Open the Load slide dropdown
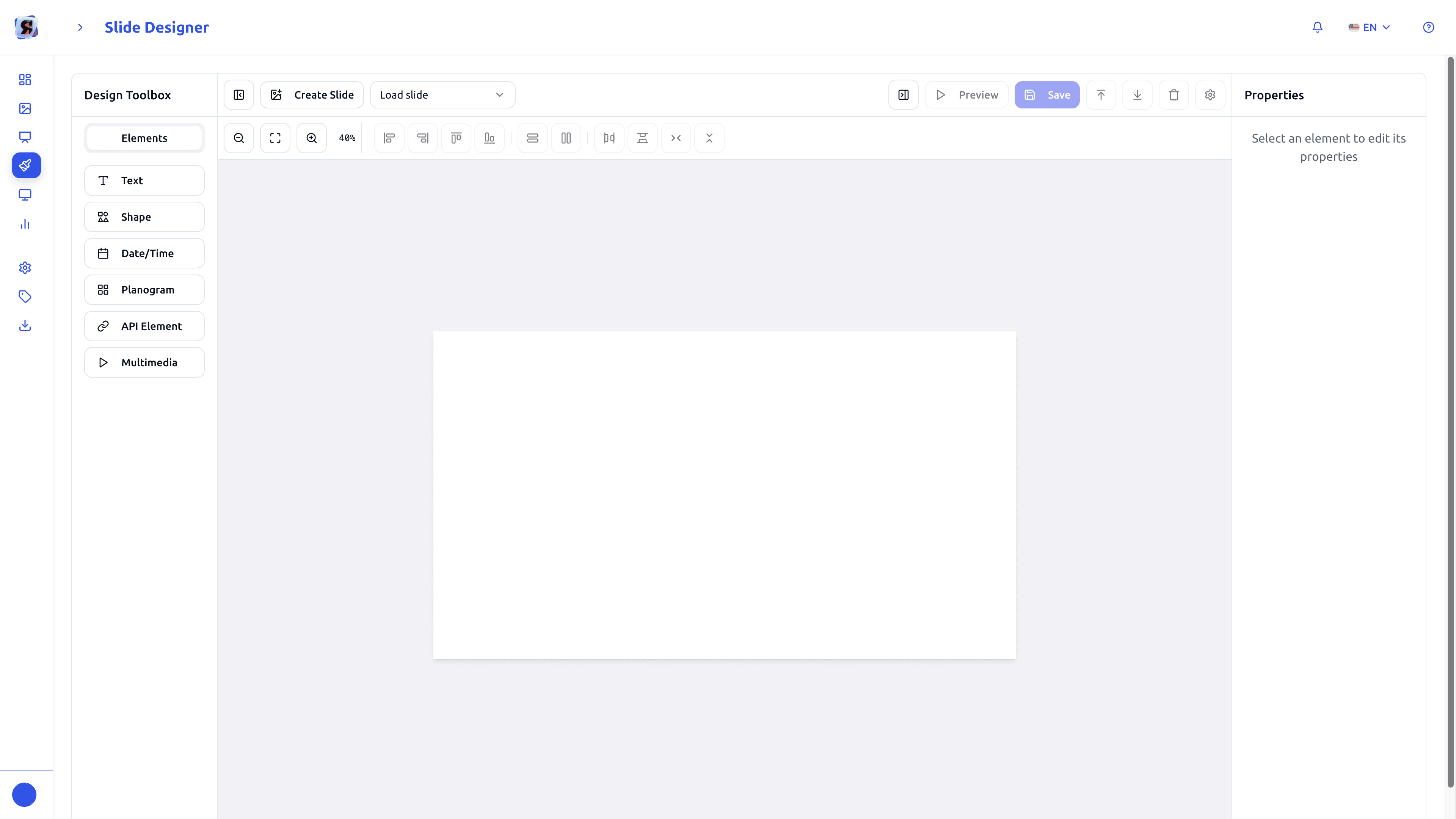Viewport: 1456px width, 819px height. point(442,95)
